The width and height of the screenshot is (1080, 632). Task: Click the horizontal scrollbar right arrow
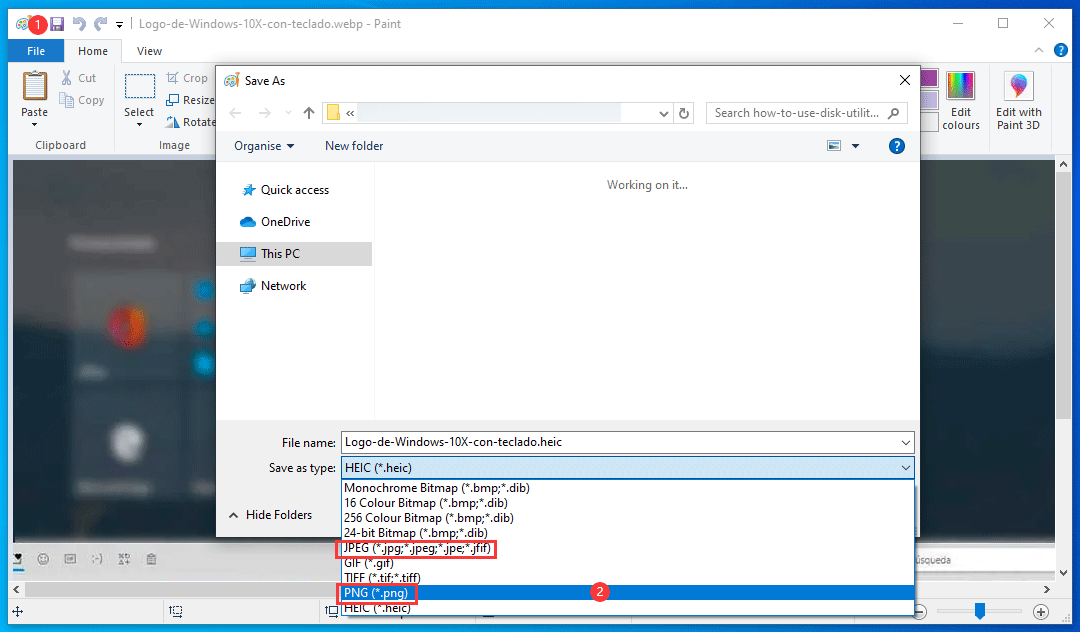coord(1047,590)
